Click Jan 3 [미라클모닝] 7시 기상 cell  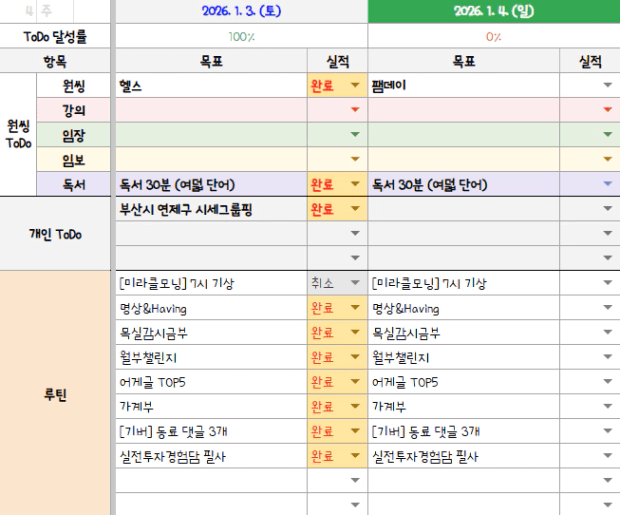[x=211, y=283]
